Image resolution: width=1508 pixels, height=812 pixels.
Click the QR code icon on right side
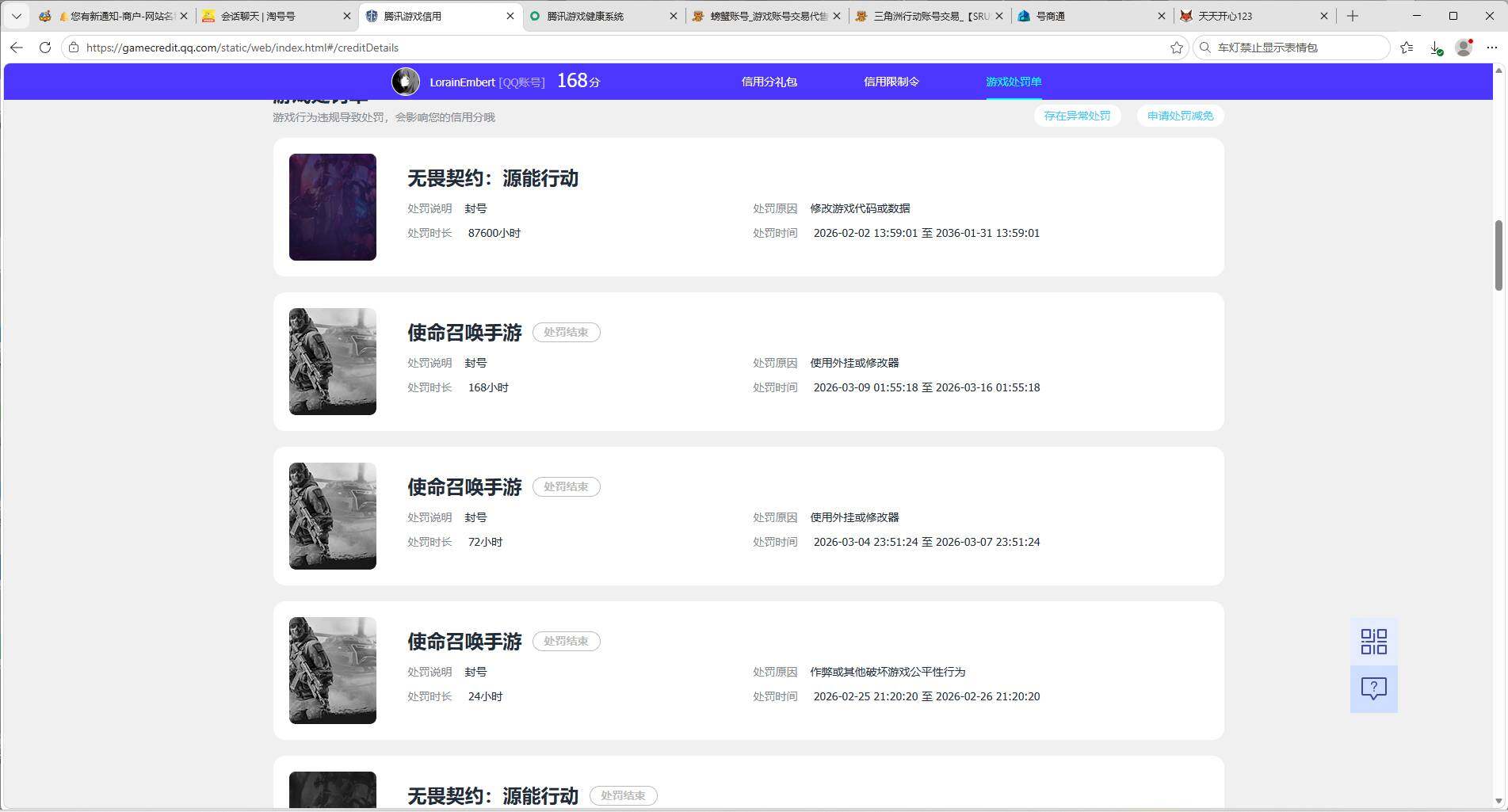(1373, 642)
